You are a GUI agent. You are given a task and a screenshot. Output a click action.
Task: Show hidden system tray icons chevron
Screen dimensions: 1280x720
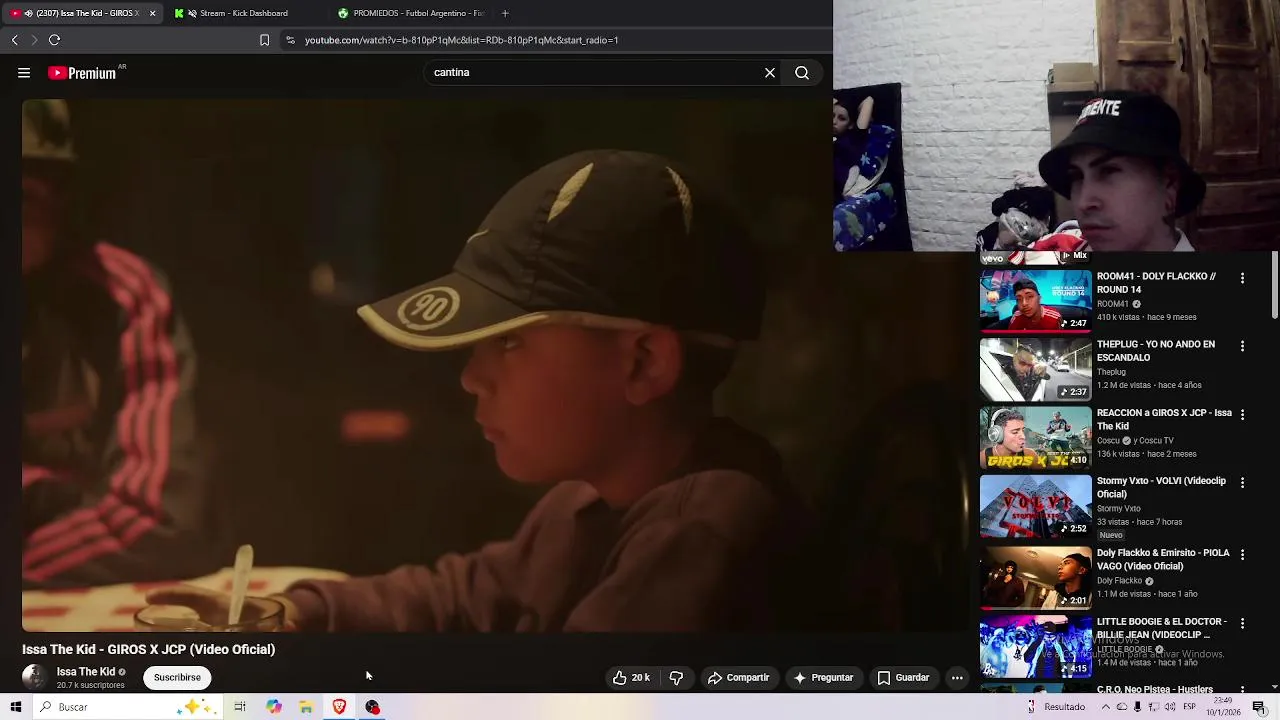(x=1104, y=707)
